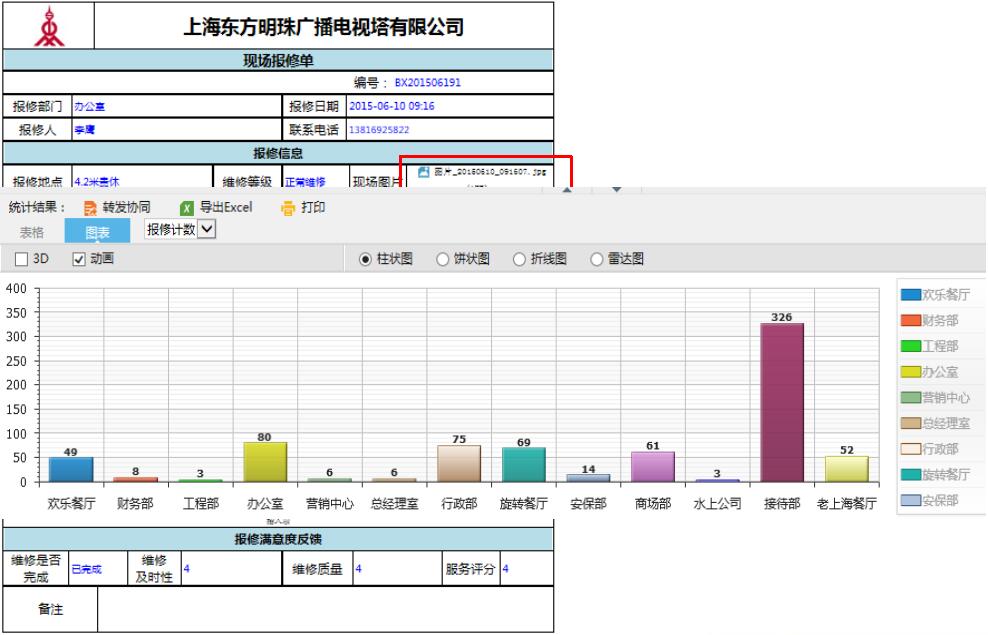Click the 报修日期 value 2015-06-10 09:16

pos(392,106)
